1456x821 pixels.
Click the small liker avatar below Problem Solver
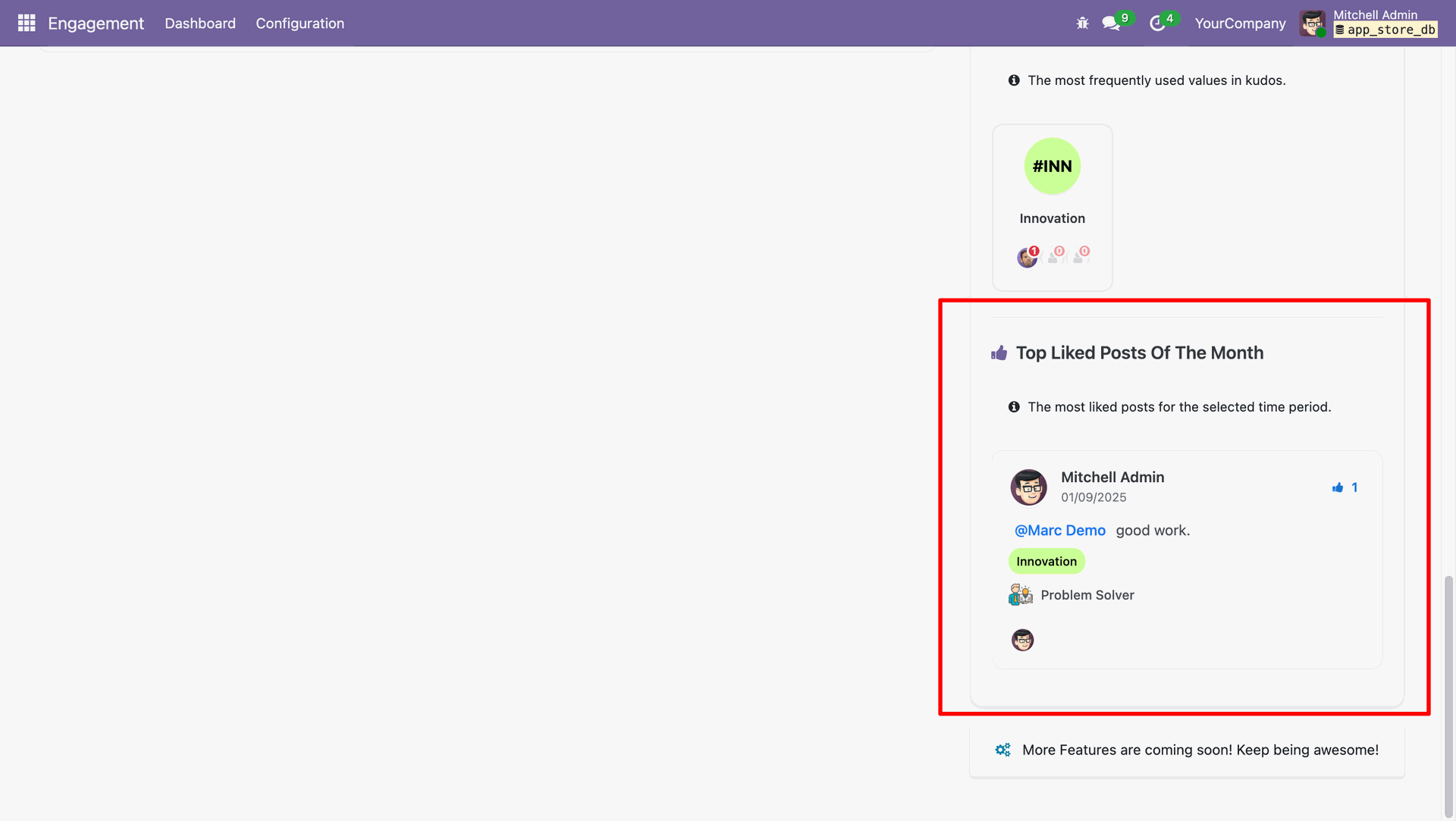1022,641
